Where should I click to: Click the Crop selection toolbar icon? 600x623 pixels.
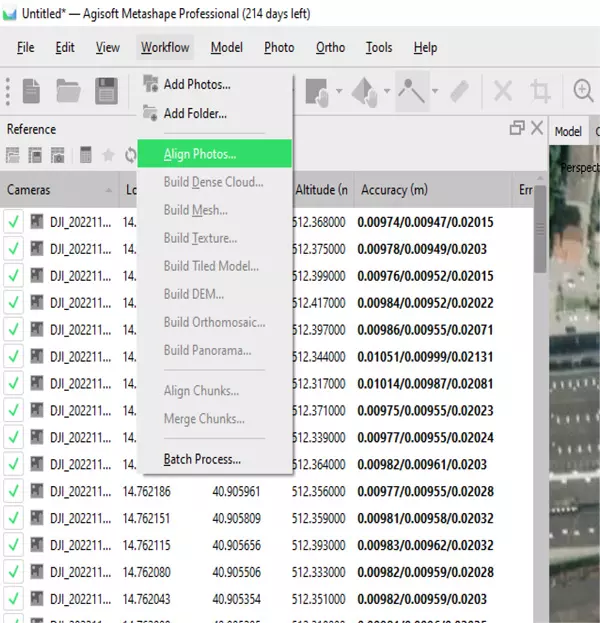(540, 91)
